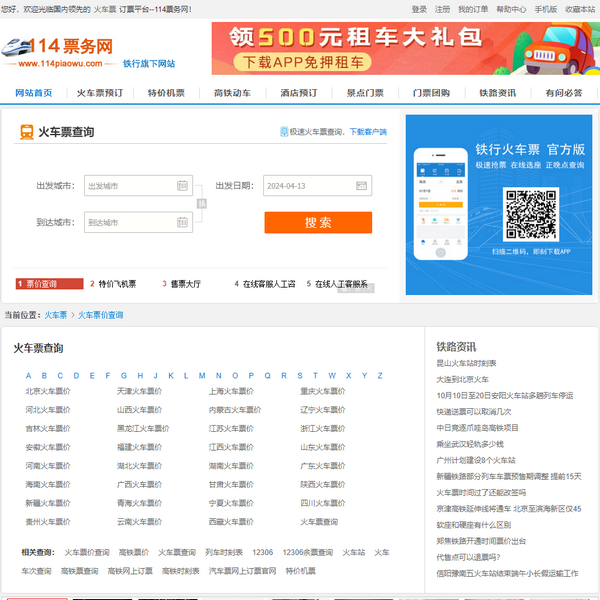The width and height of the screenshot is (600, 600).
Task: Open the date picker icon for 出发日期
Action: click(361, 186)
